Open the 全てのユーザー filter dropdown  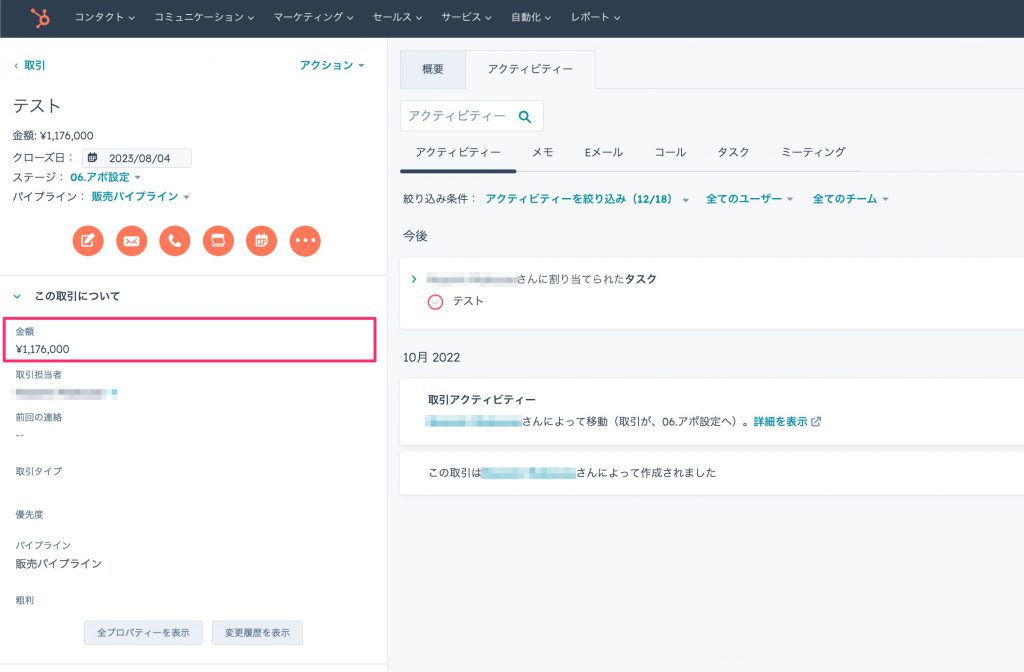point(749,199)
